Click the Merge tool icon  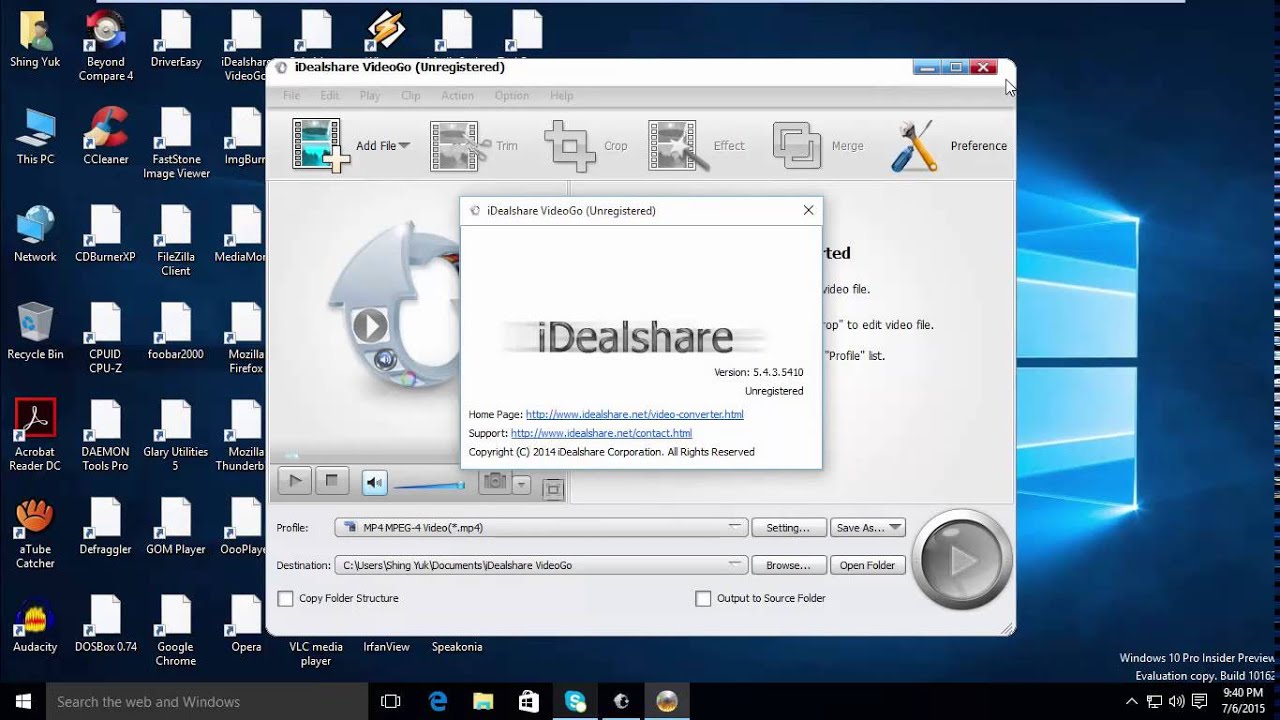coord(797,146)
